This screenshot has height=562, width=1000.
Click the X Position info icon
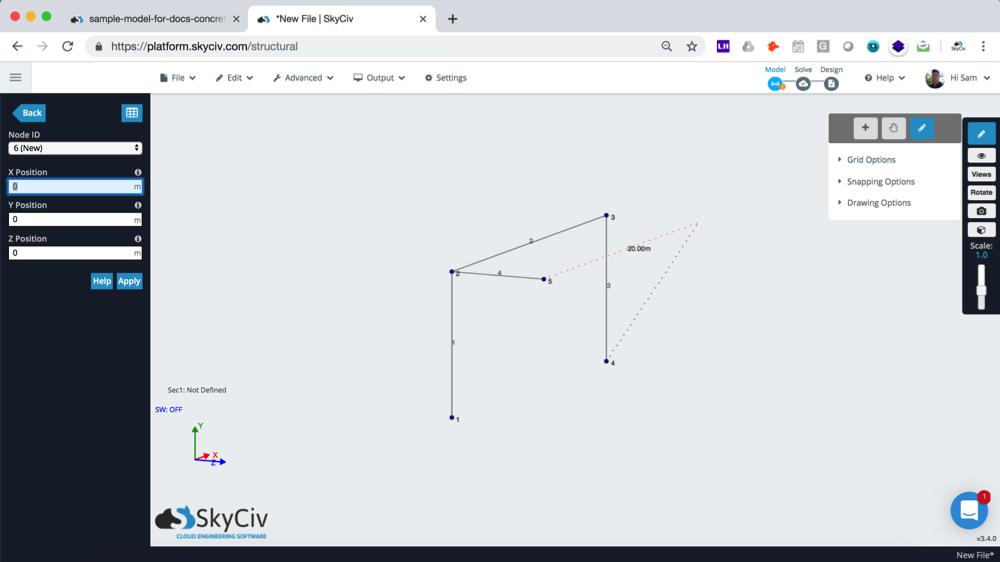tap(138, 172)
